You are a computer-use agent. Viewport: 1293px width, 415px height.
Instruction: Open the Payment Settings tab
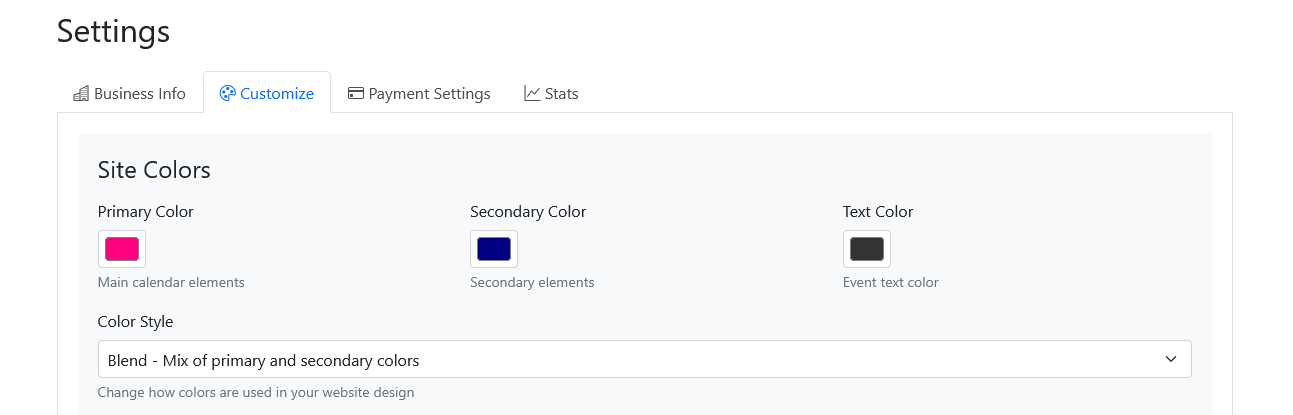(429, 94)
